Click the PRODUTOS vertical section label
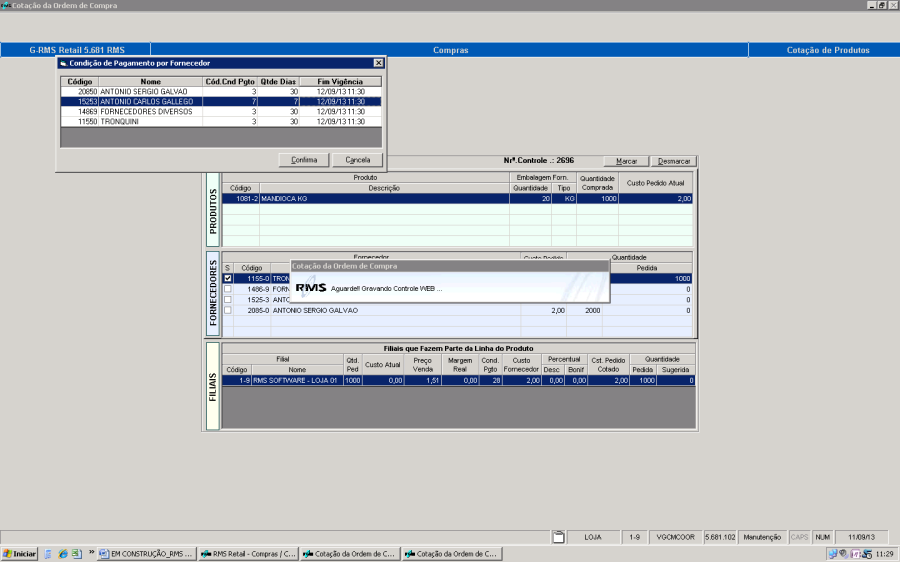This screenshot has height=562, width=900. (213, 210)
